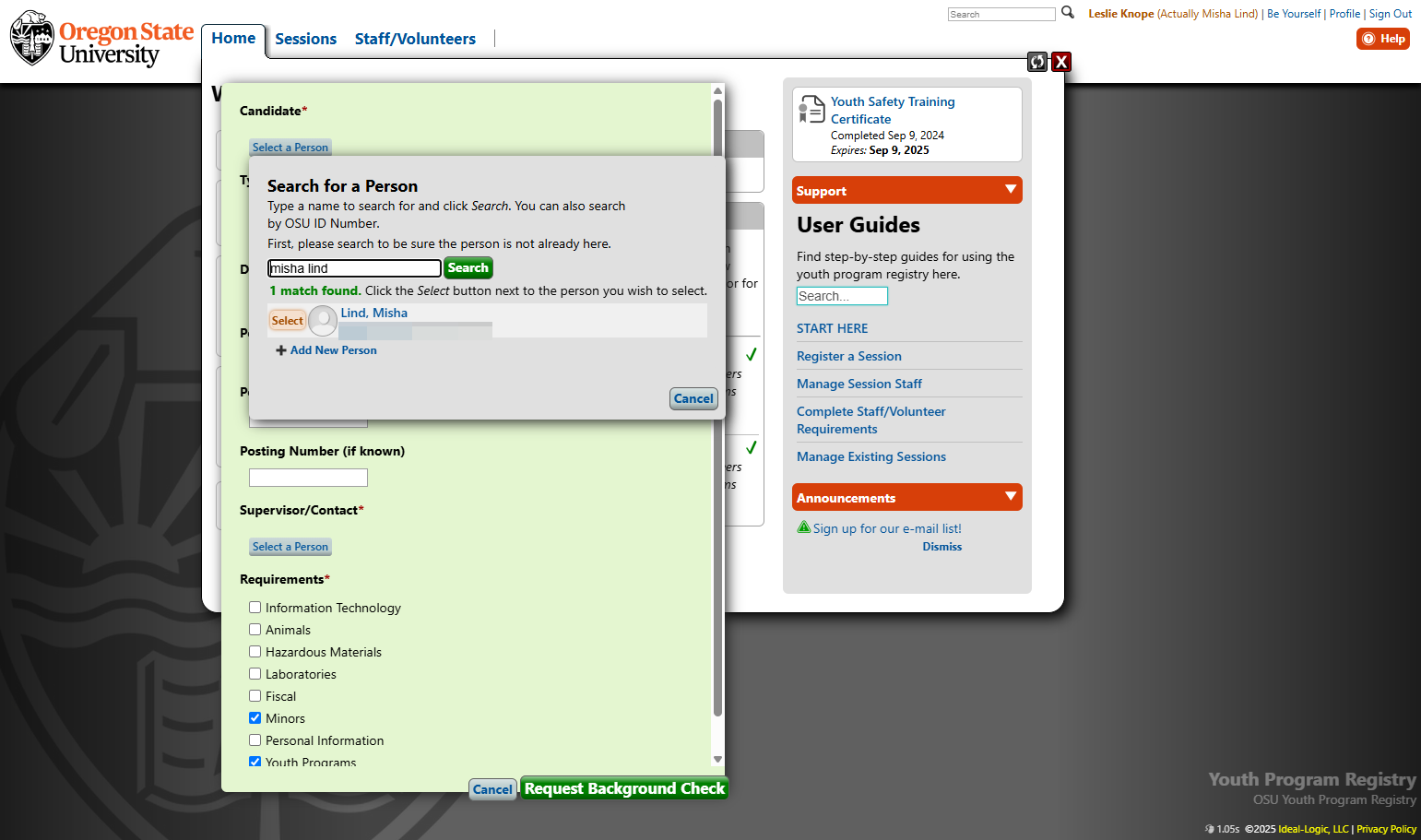Enable the Hazardous Materials checkbox
This screenshot has height=840, width=1421.
coord(255,652)
